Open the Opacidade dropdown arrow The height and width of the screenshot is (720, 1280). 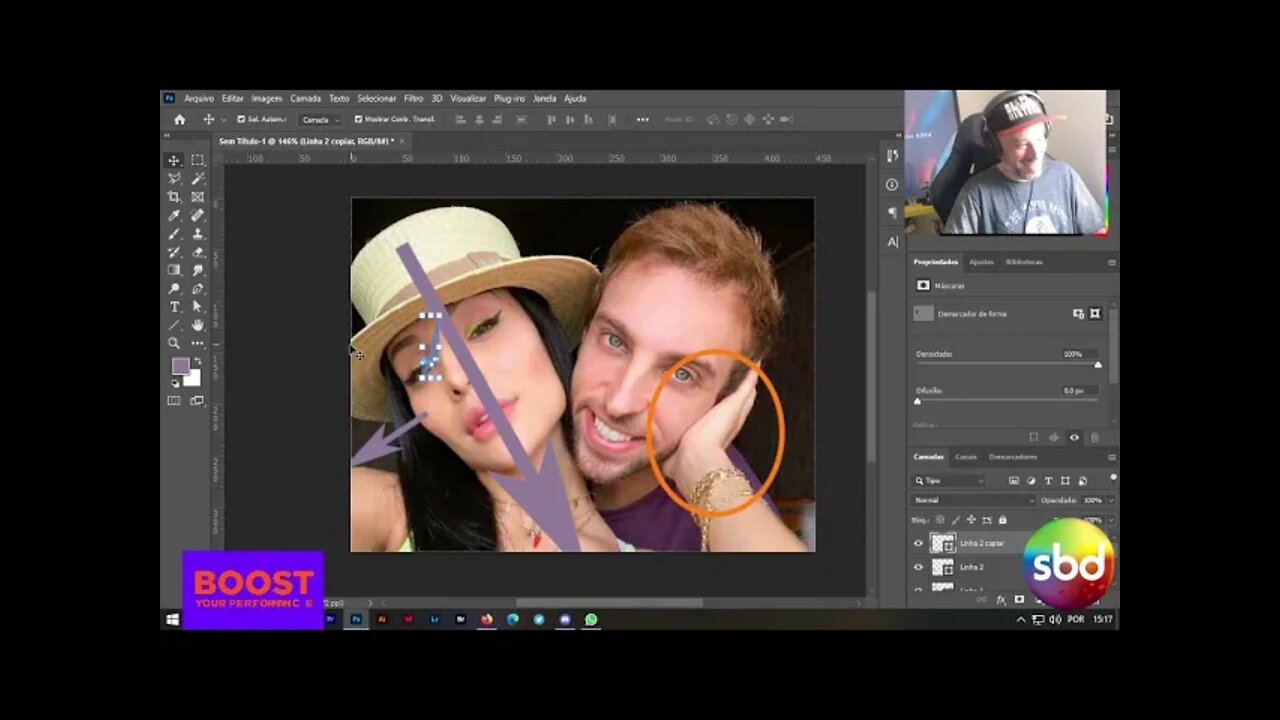(1111, 500)
